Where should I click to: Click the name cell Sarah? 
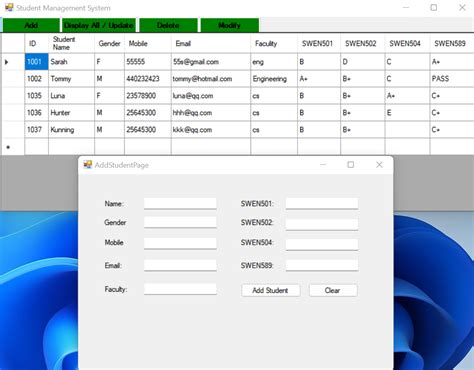coord(71,62)
